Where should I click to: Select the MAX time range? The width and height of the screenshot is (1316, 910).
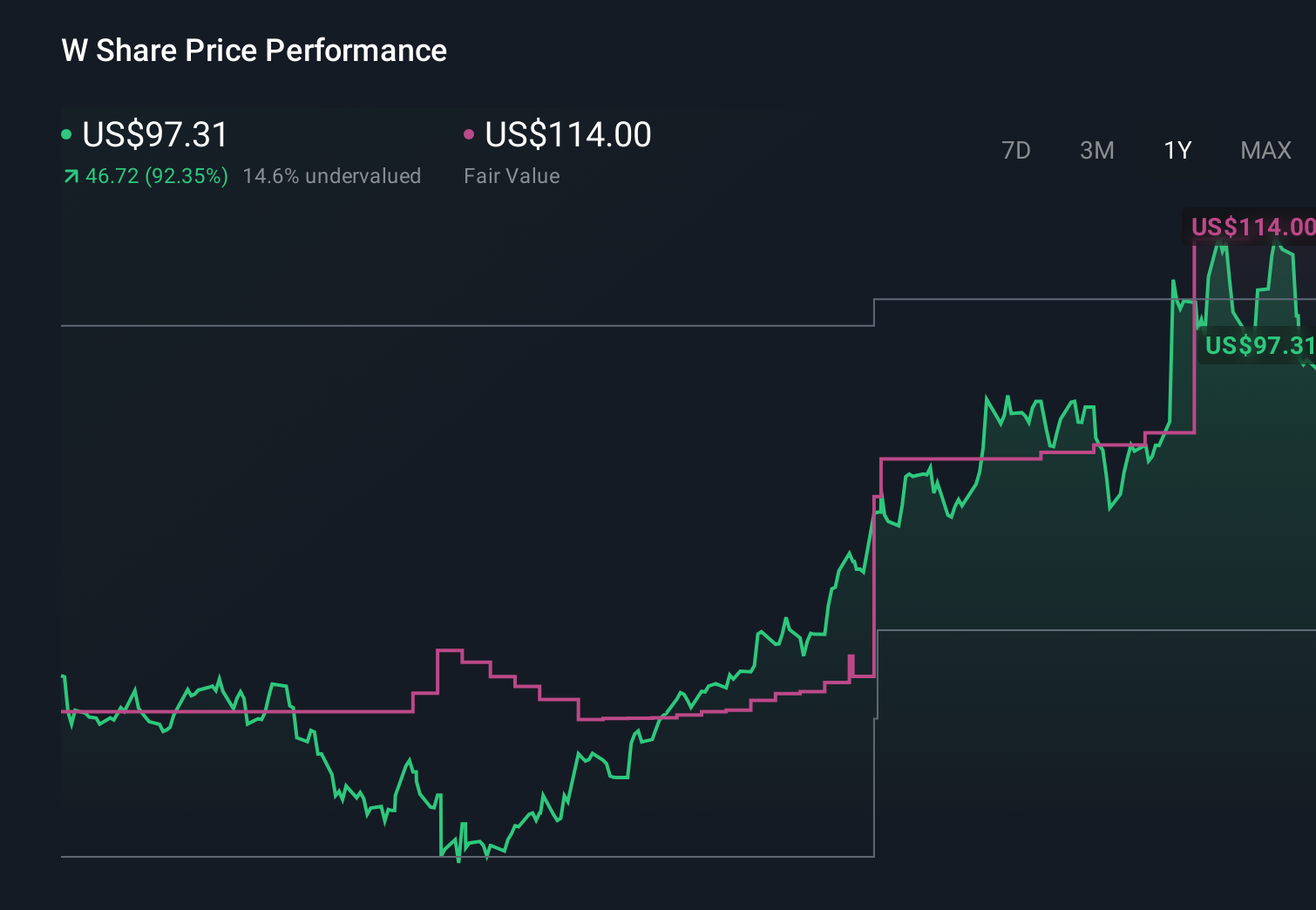coord(1265,150)
